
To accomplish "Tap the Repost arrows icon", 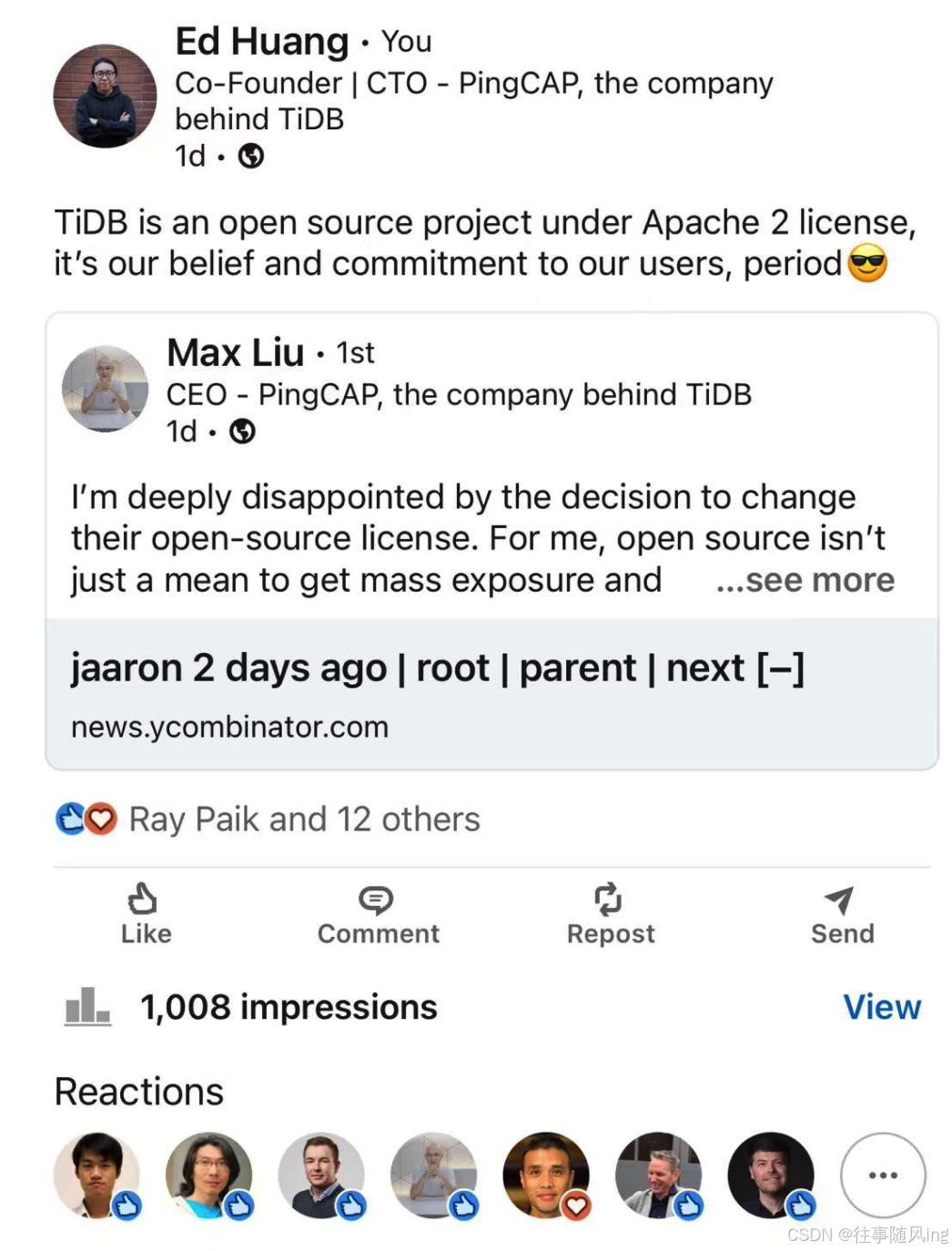I will (x=608, y=899).
